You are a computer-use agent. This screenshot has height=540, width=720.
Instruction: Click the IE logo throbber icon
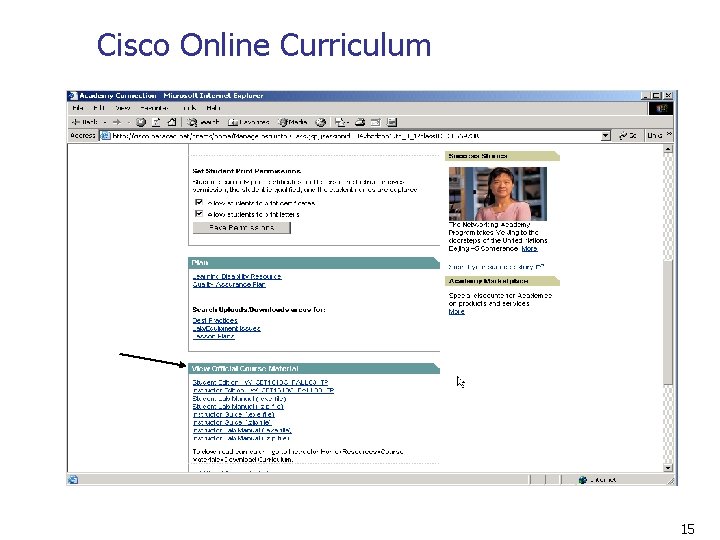coord(661,108)
